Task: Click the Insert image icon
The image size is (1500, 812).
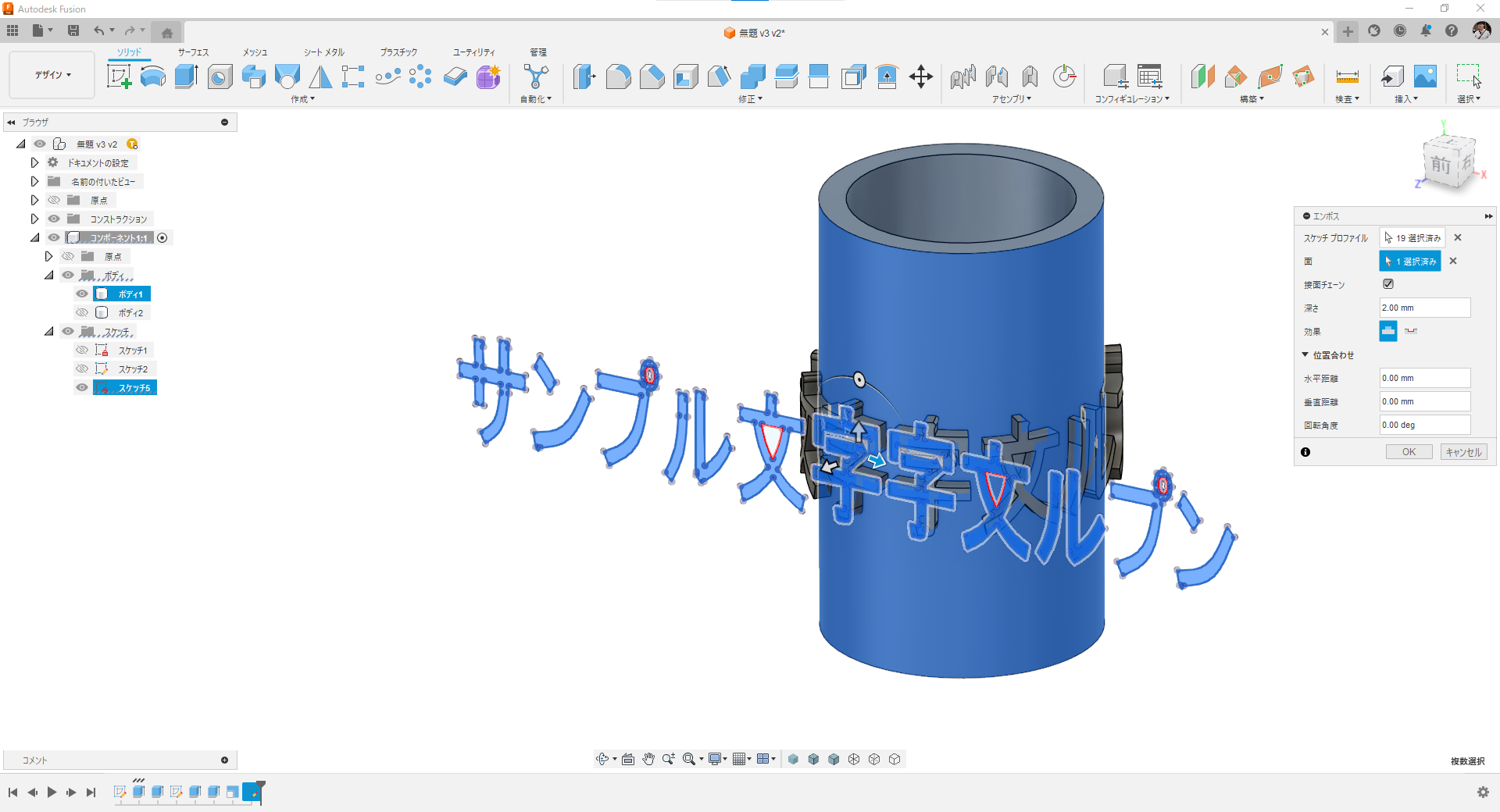Action: pyautogui.click(x=1425, y=77)
